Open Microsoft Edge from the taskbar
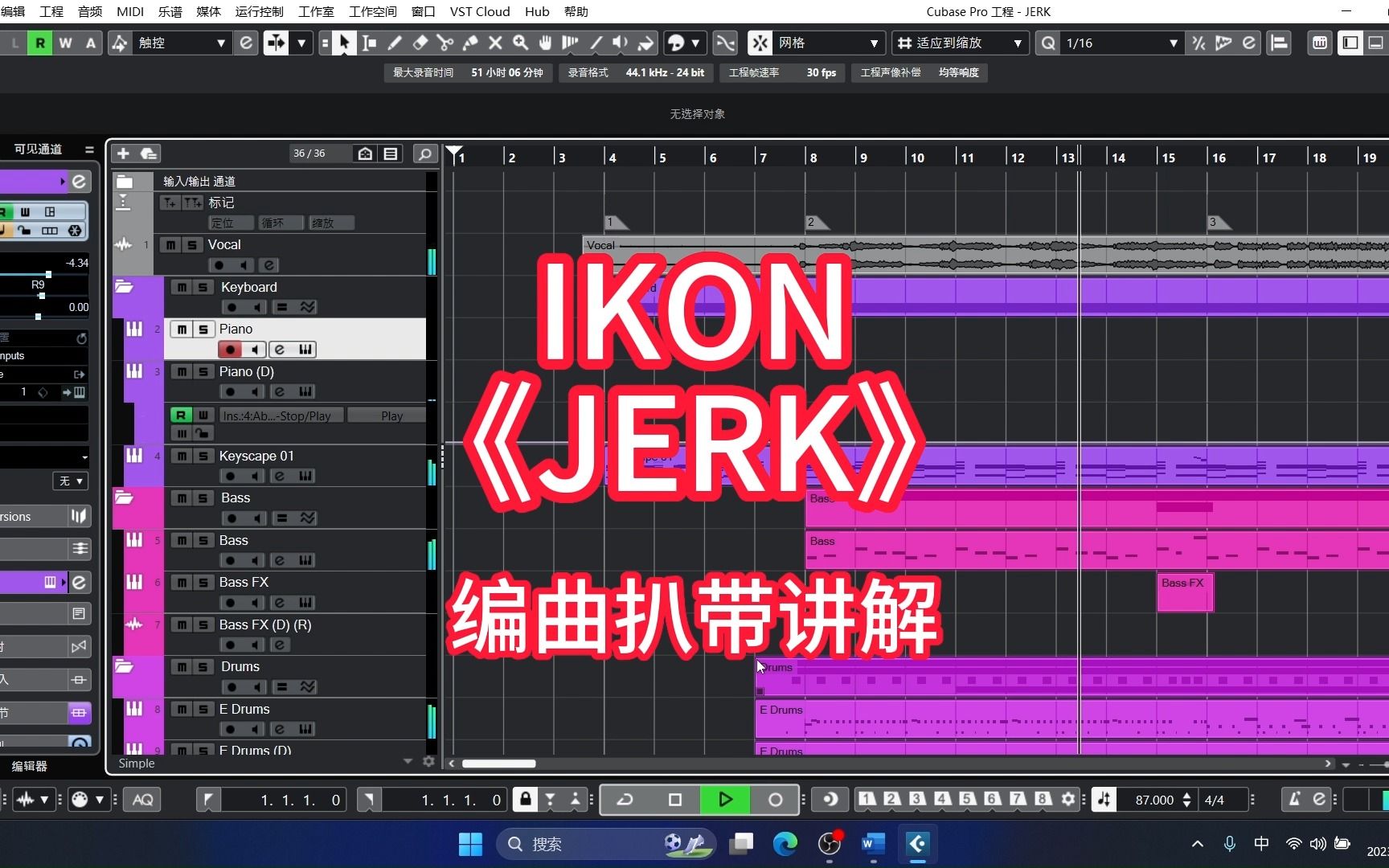 (785, 844)
